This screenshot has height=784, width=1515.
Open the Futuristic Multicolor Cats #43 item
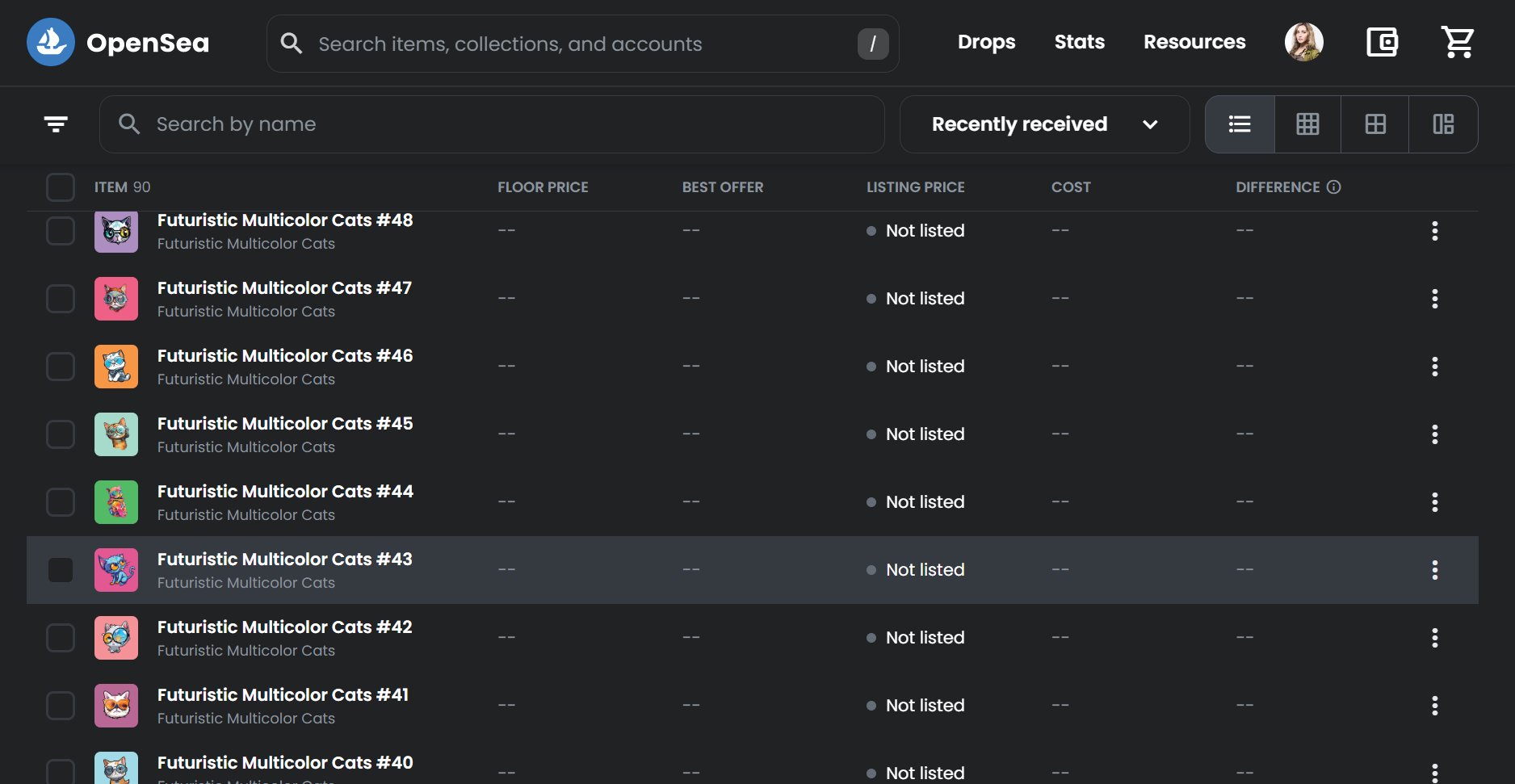285,560
